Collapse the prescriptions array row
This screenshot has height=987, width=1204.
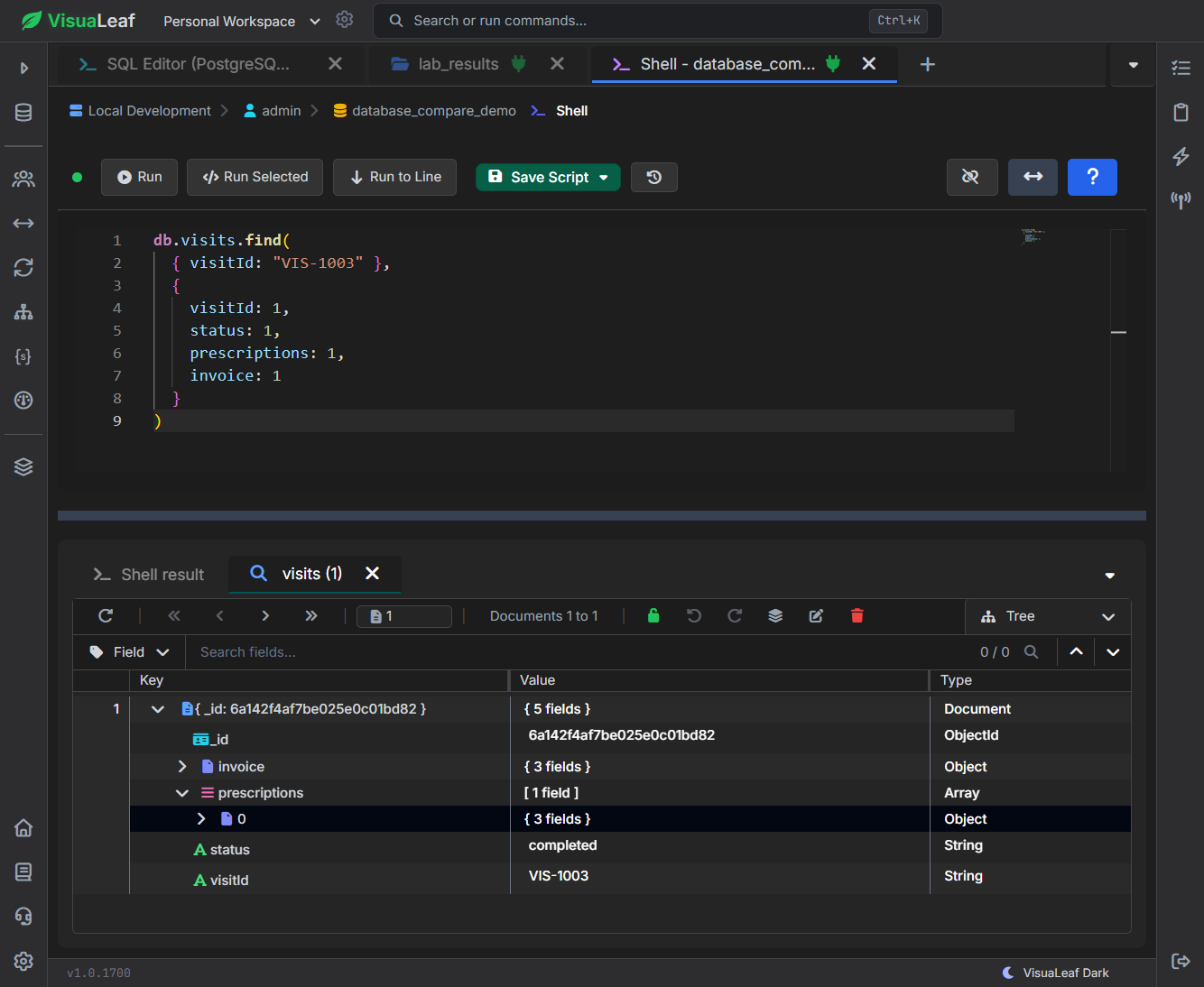coord(182,792)
